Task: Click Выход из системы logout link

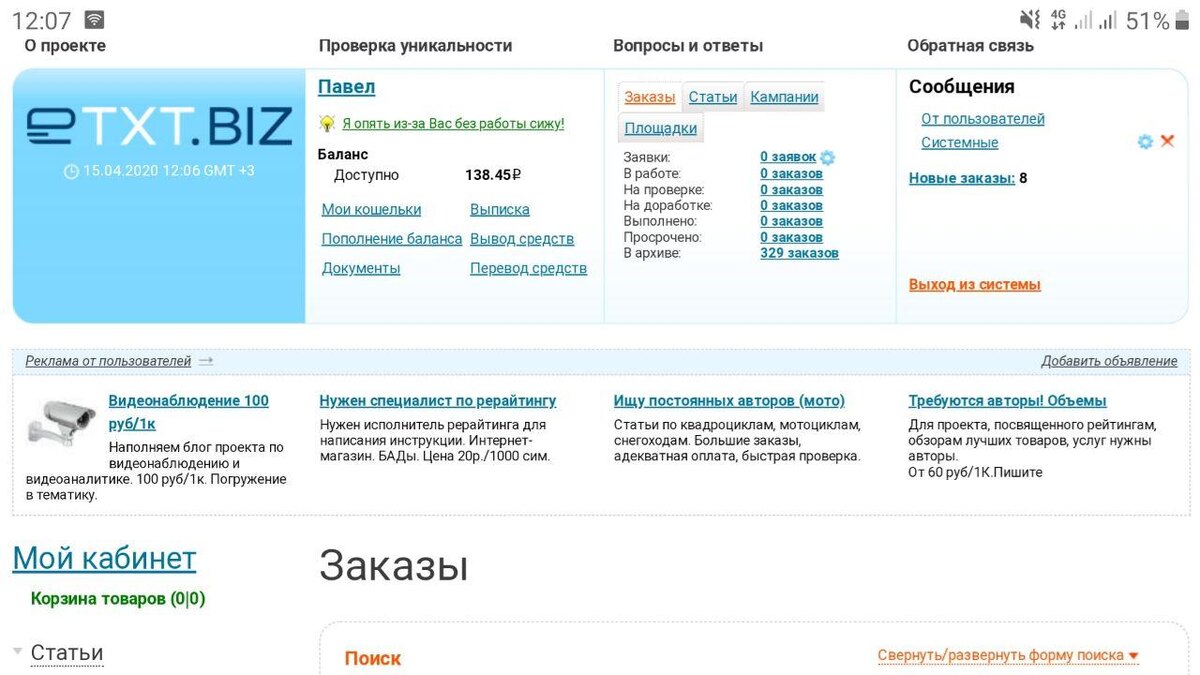Action: click(975, 285)
